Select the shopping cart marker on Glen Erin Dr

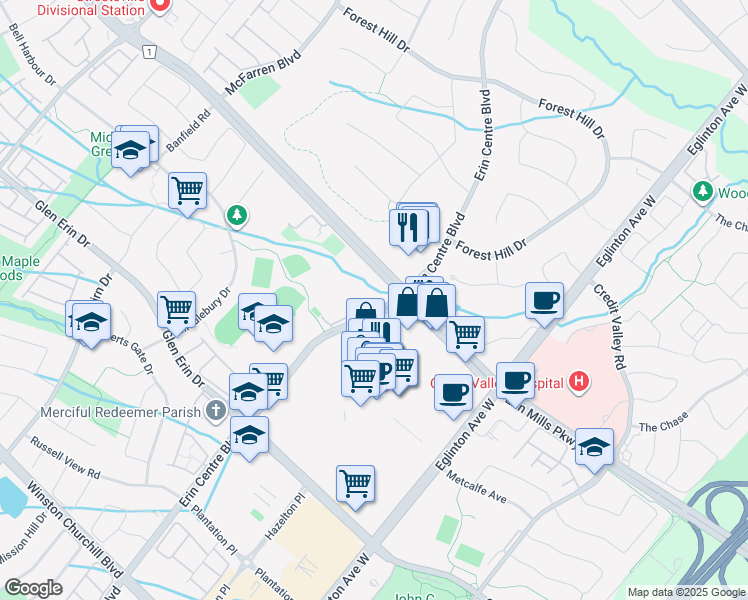(x=177, y=311)
